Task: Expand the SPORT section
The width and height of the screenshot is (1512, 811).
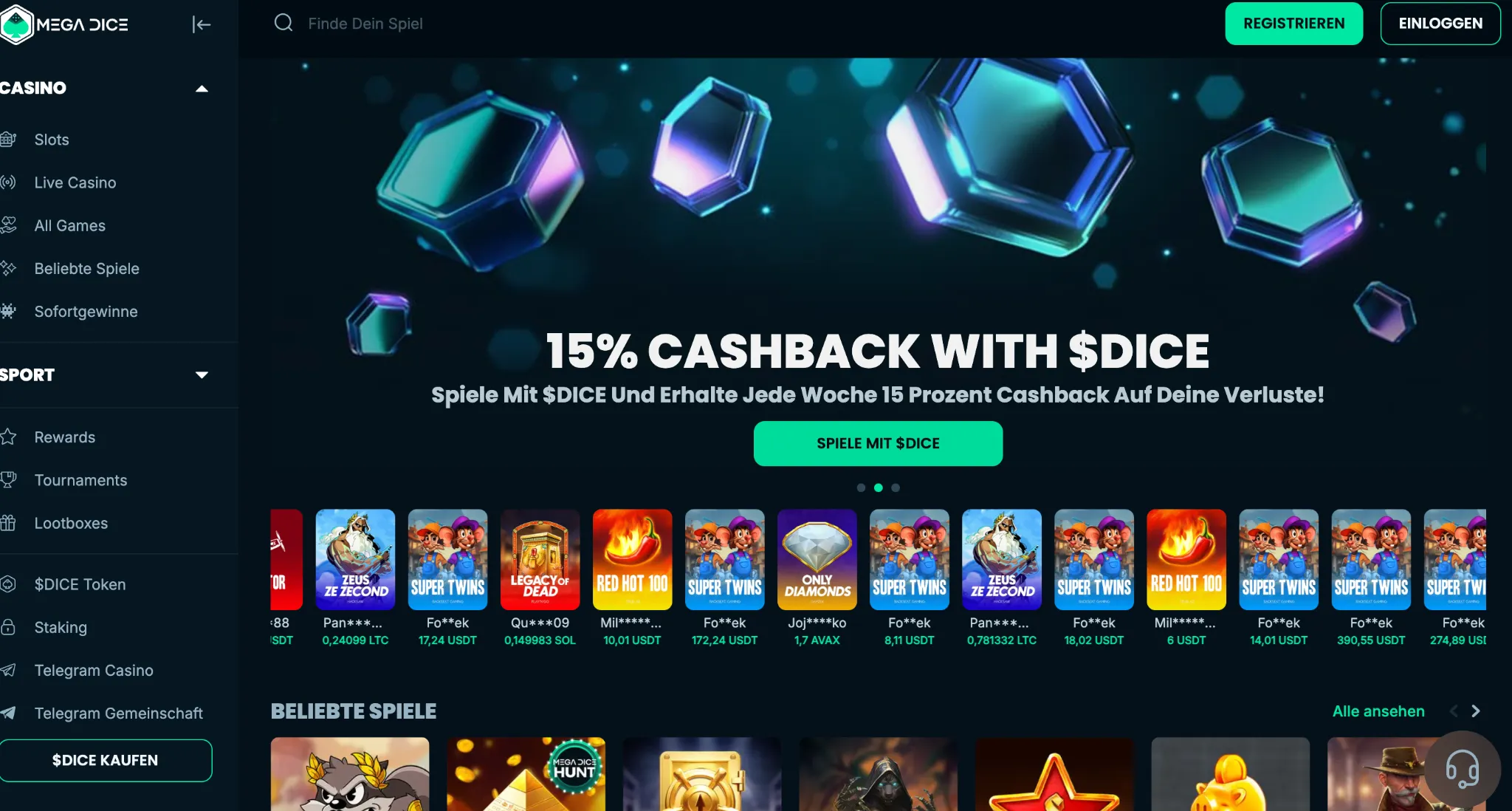Action: [x=202, y=374]
